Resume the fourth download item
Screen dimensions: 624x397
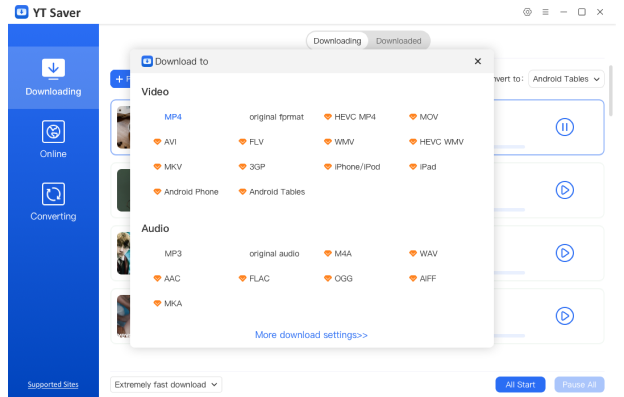[565, 316]
